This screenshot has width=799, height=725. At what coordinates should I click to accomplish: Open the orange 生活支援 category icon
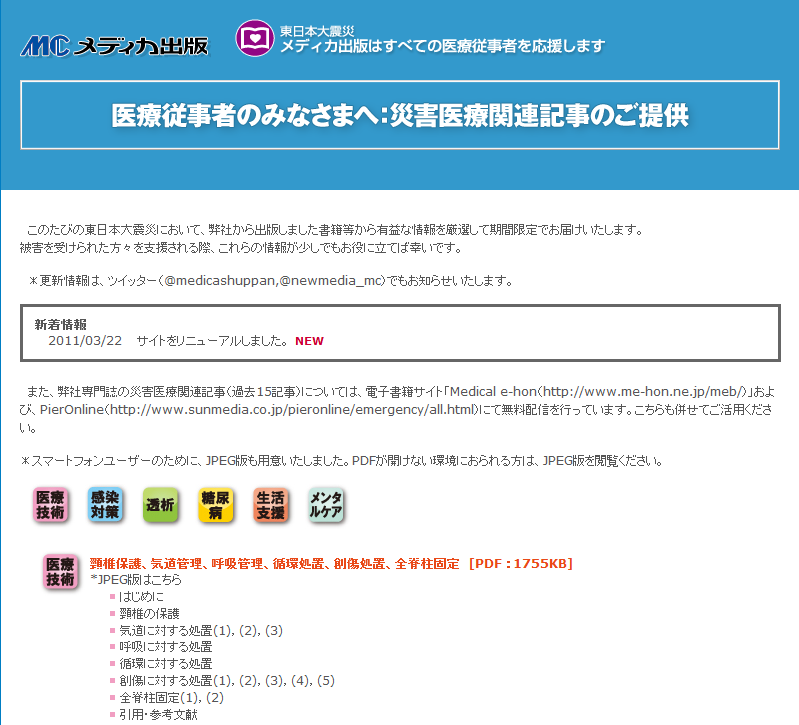pos(270,505)
